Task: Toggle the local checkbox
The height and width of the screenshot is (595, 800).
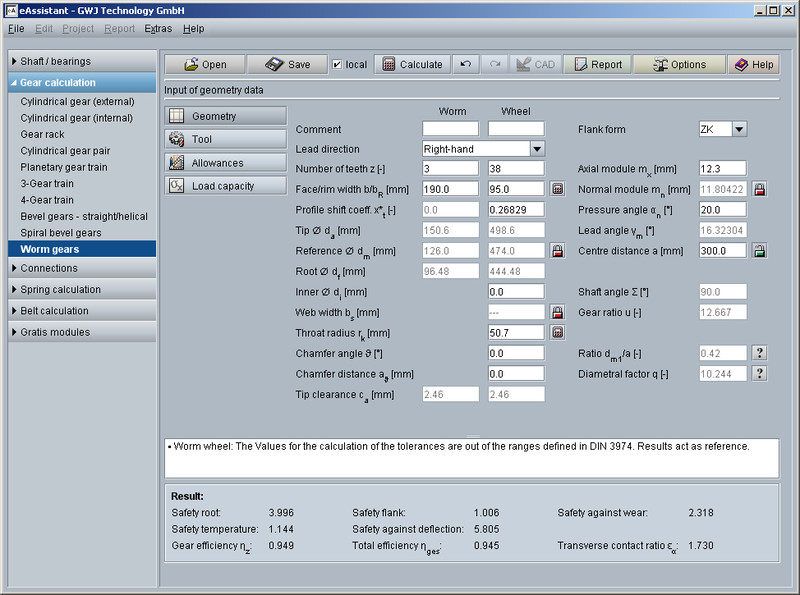Action: pyautogui.click(x=337, y=64)
